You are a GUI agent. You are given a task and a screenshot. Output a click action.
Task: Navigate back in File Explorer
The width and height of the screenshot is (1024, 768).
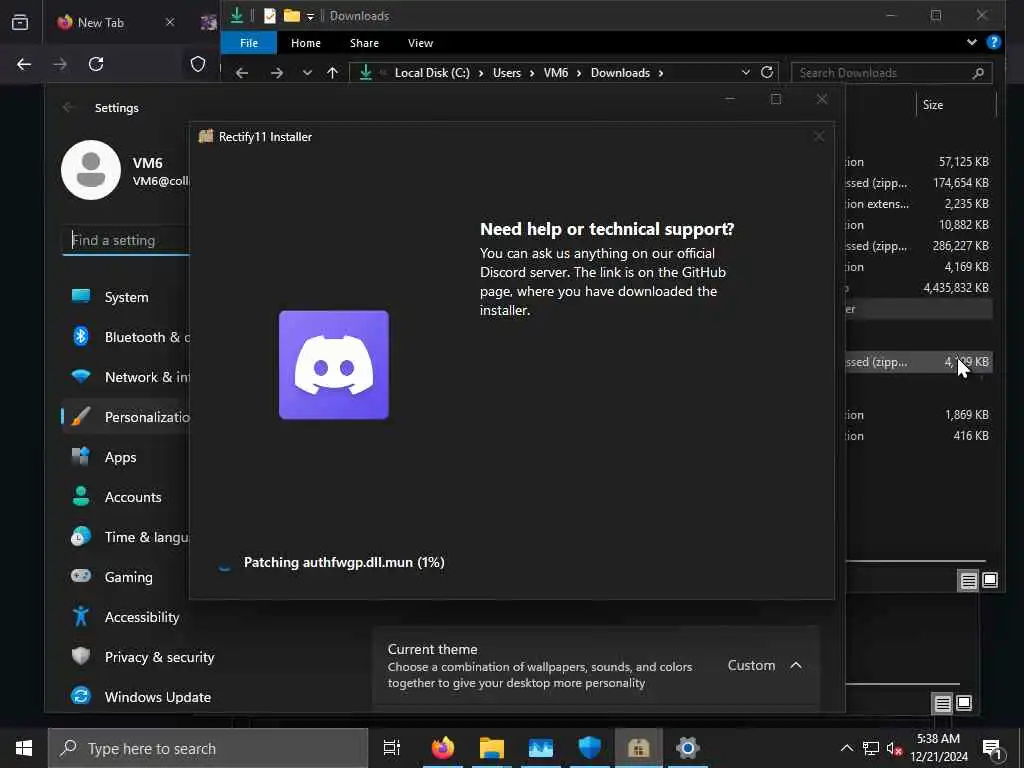pyautogui.click(x=242, y=73)
